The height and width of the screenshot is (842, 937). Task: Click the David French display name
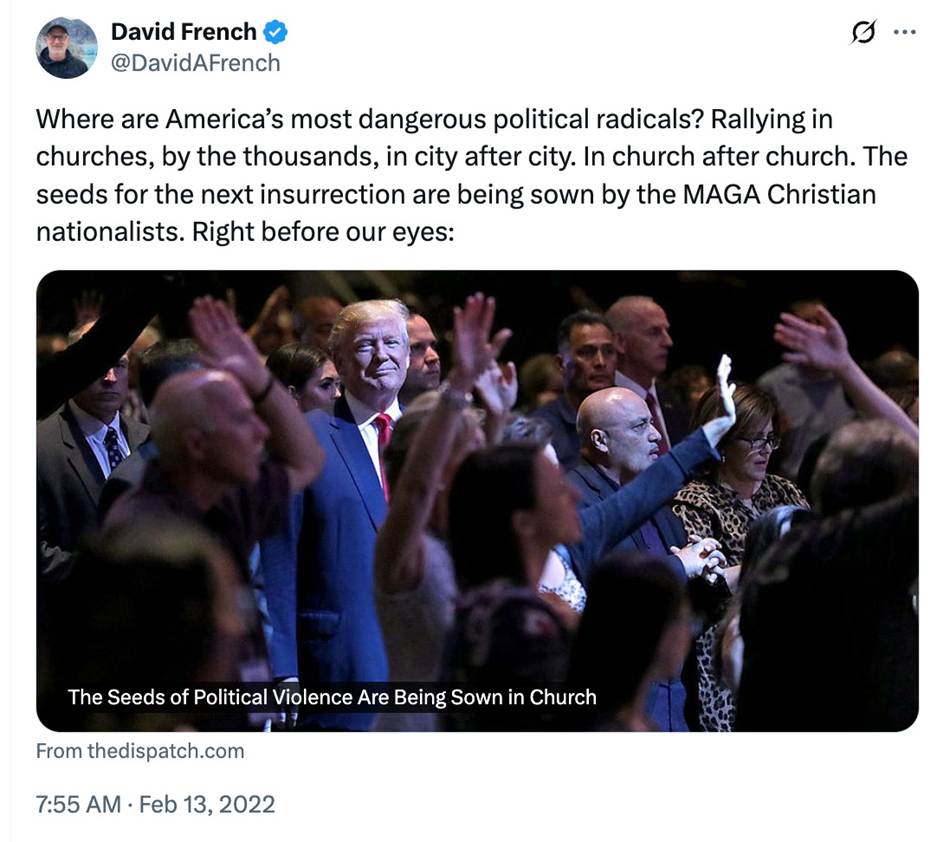coord(184,32)
